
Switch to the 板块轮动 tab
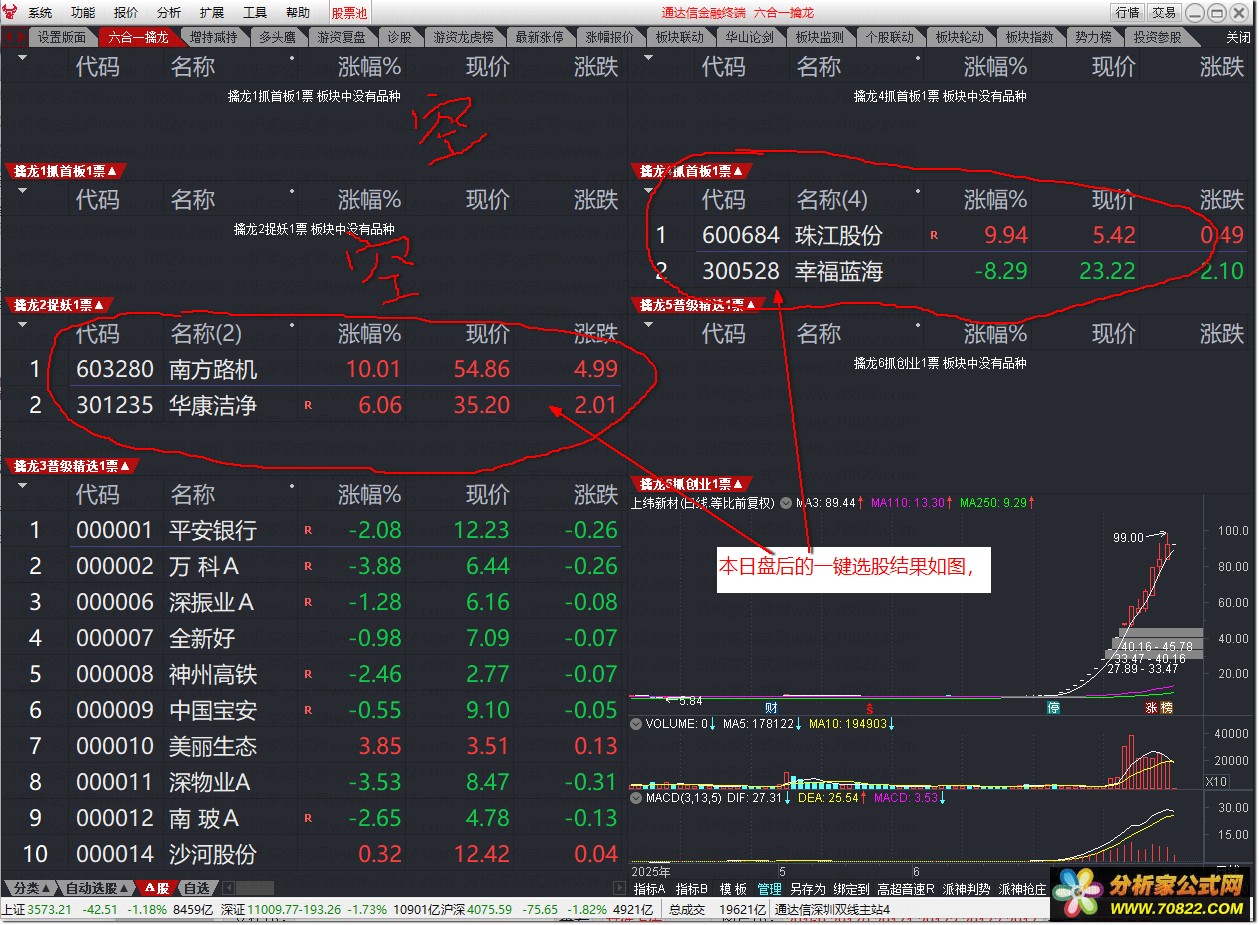[959, 37]
